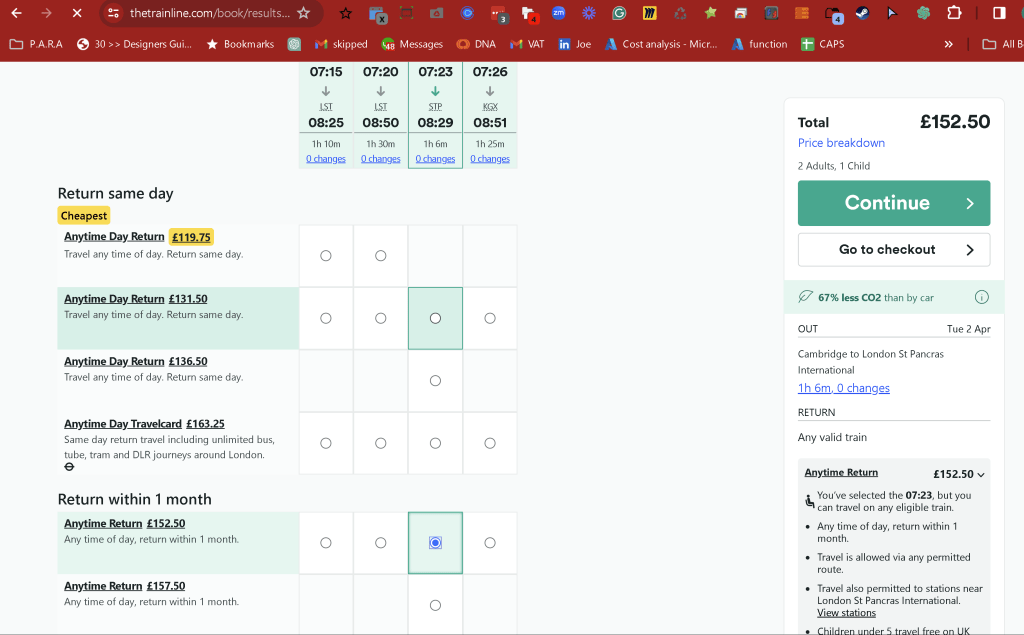Click the address bar URL field
This screenshot has height=635, width=1024.
(209, 13)
